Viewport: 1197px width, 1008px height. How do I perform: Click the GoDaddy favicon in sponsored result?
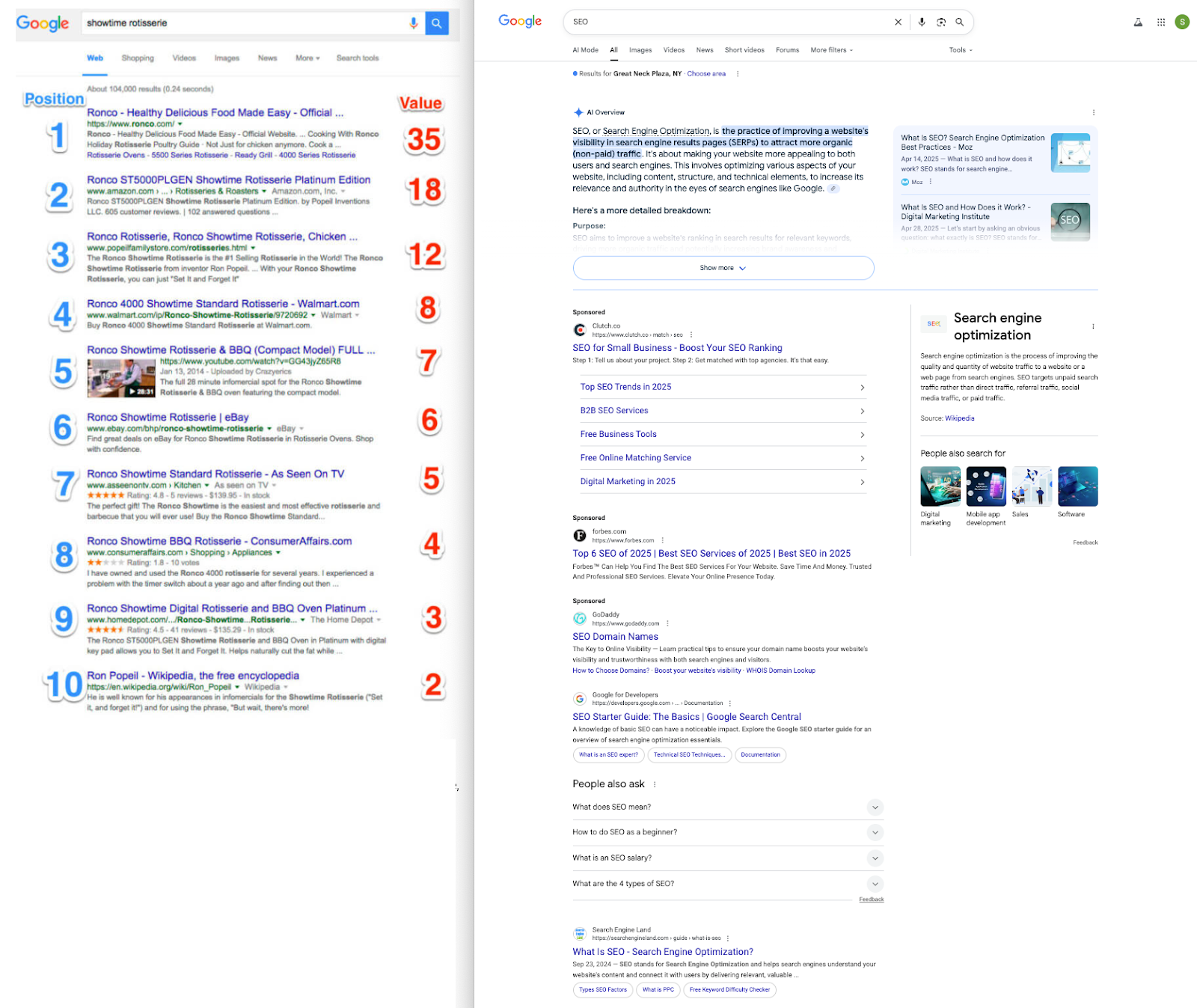(x=579, y=618)
